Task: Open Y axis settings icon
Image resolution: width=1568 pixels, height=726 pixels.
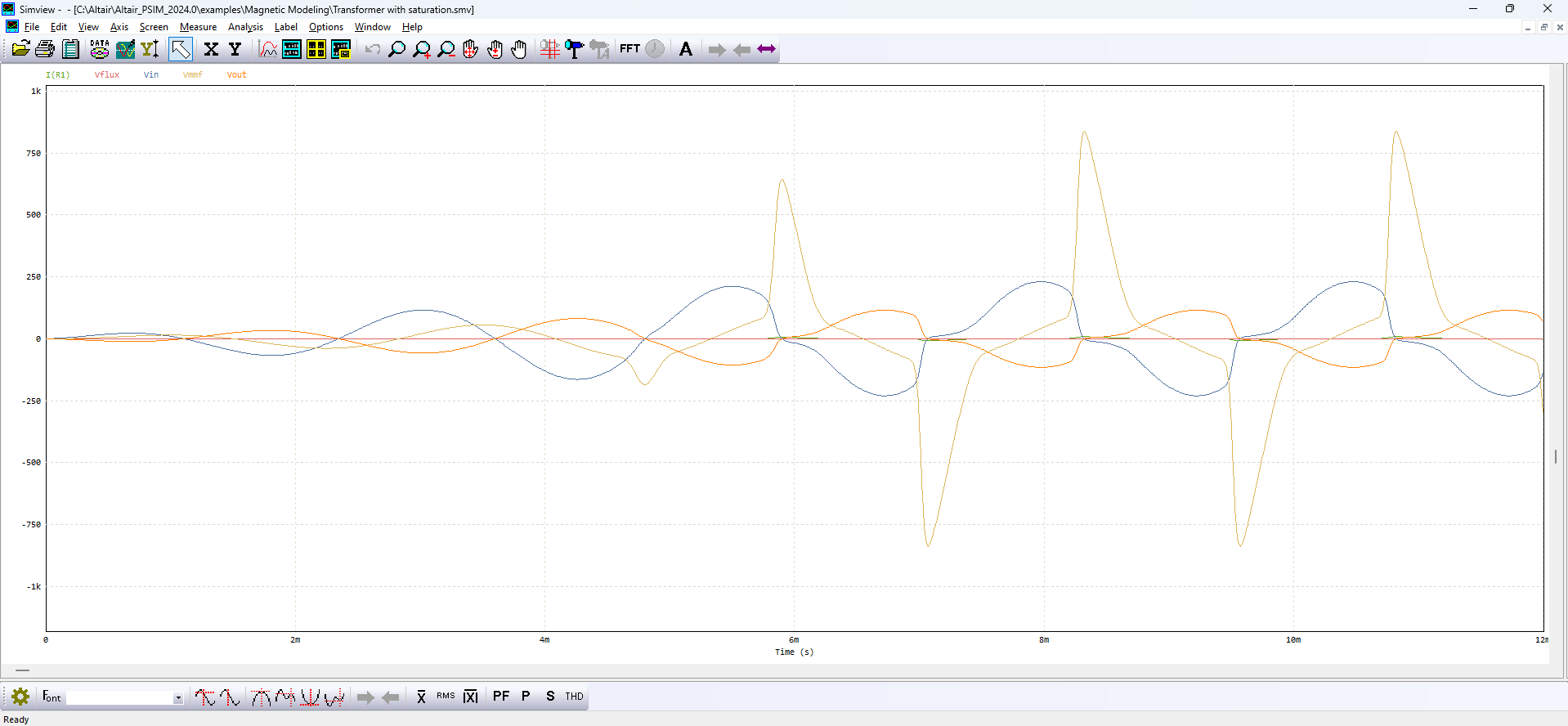Action: pos(235,50)
